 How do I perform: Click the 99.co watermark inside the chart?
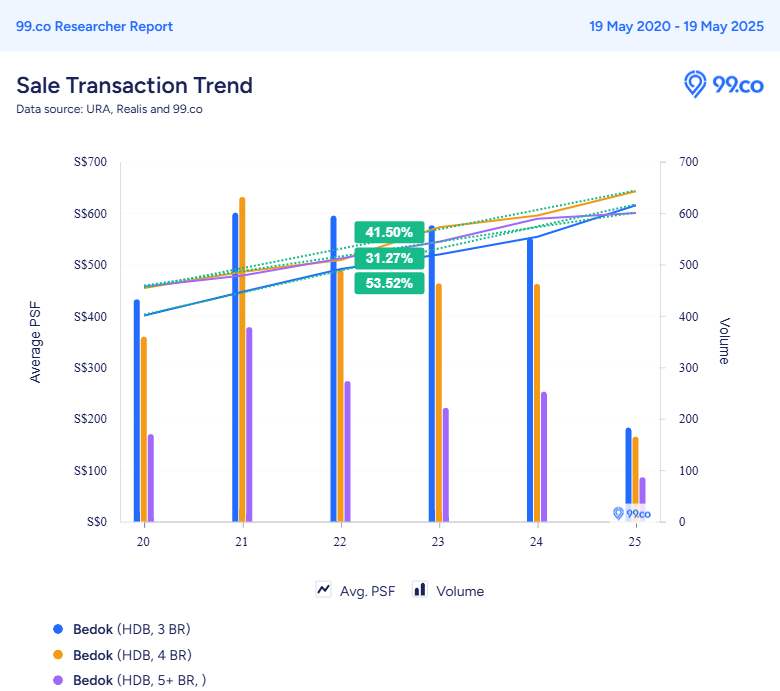[x=632, y=513]
